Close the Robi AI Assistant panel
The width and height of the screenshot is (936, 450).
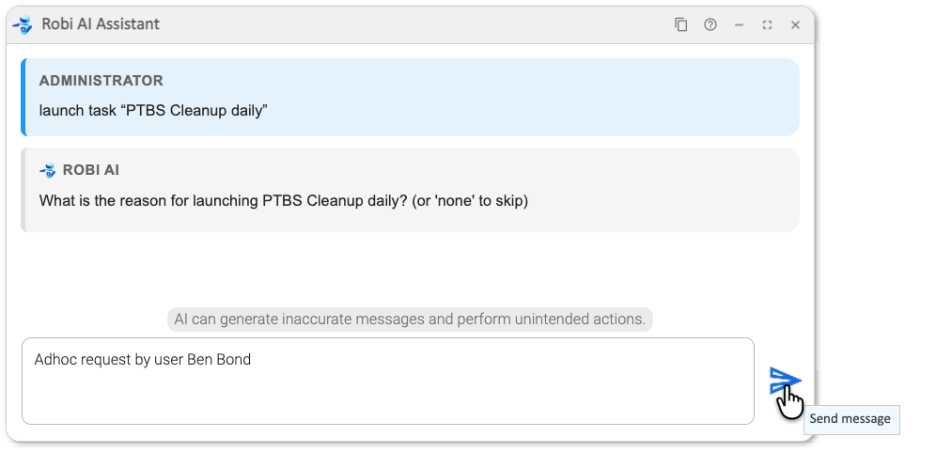[x=796, y=25]
